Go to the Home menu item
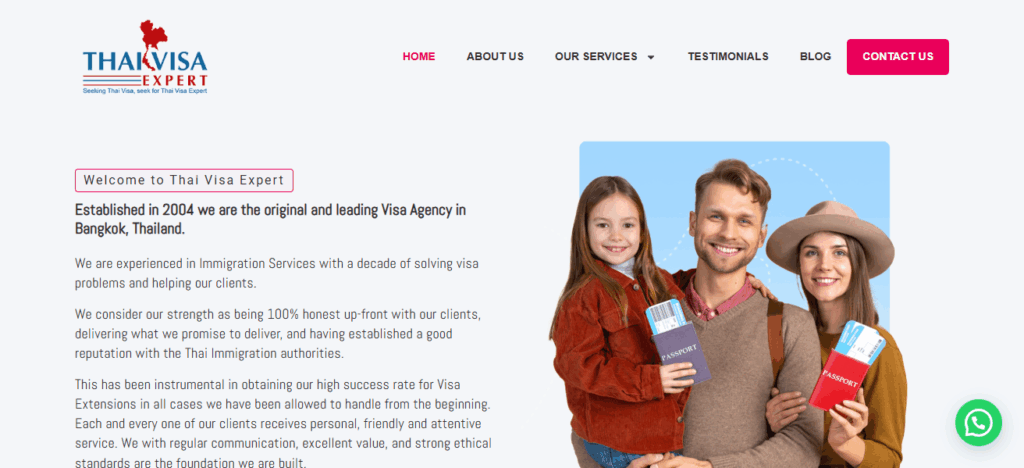The height and width of the screenshot is (468, 1024). (x=419, y=57)
